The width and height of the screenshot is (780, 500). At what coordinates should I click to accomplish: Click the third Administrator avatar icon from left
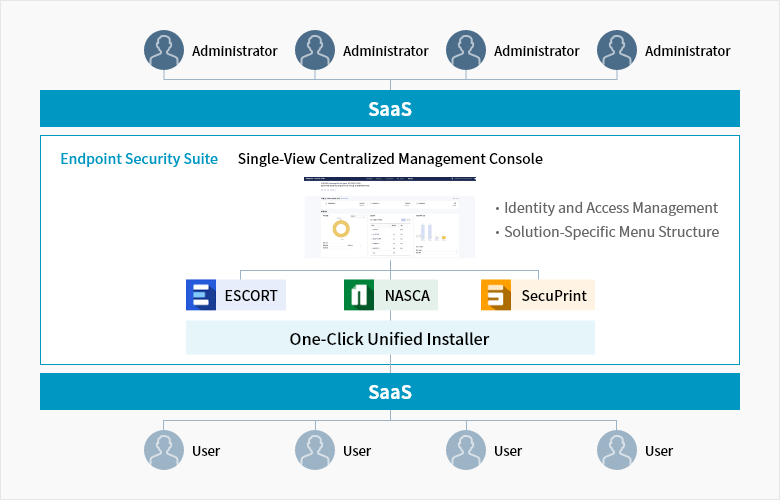click(x=466, y=50)
